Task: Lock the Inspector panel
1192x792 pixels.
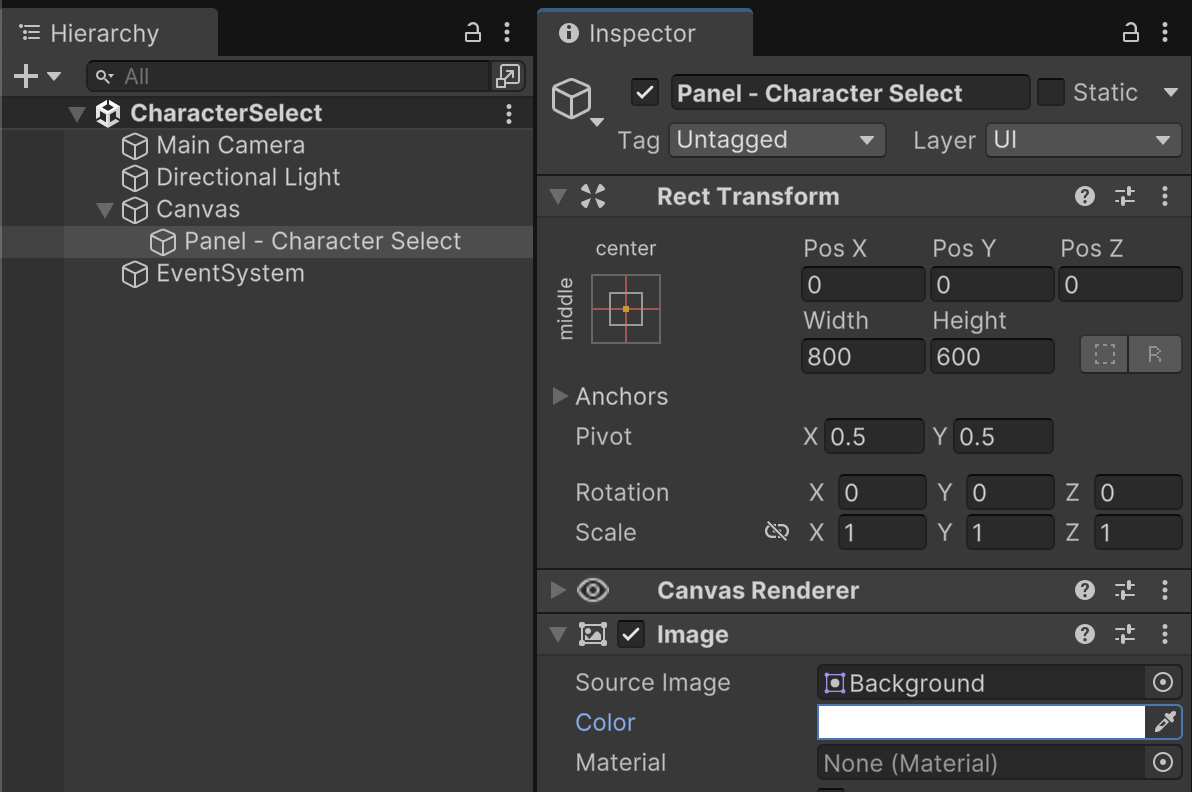Action: (1131, 33)
